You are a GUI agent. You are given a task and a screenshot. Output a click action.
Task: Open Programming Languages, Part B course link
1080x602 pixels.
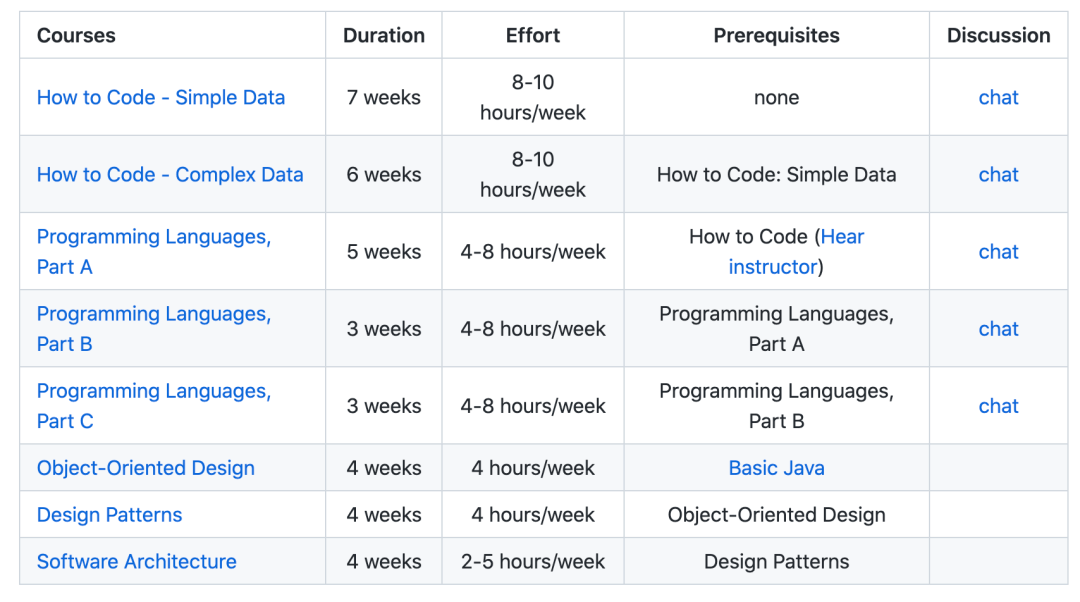tap(154, 329)
